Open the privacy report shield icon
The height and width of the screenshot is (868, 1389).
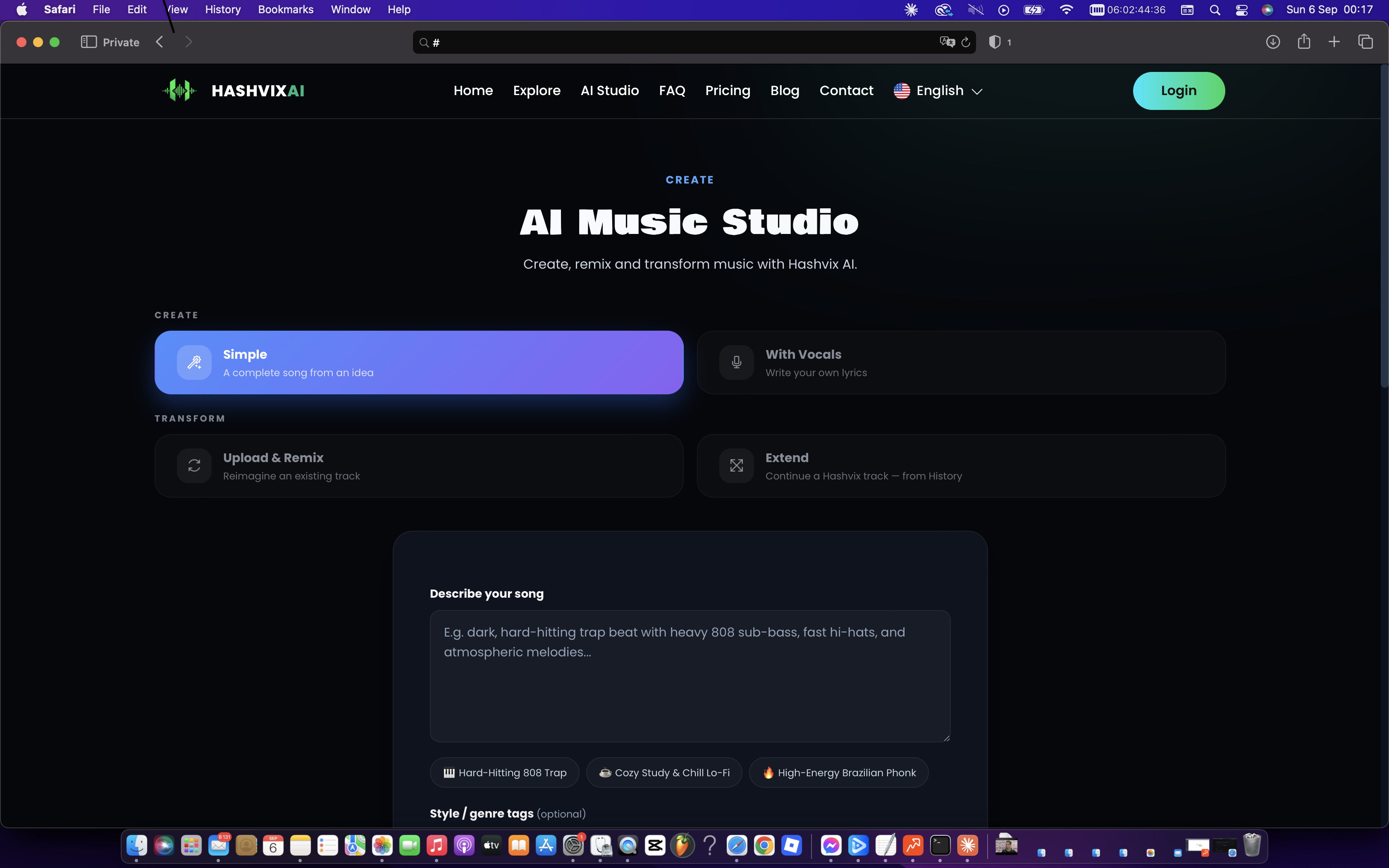tap(995, 42)
